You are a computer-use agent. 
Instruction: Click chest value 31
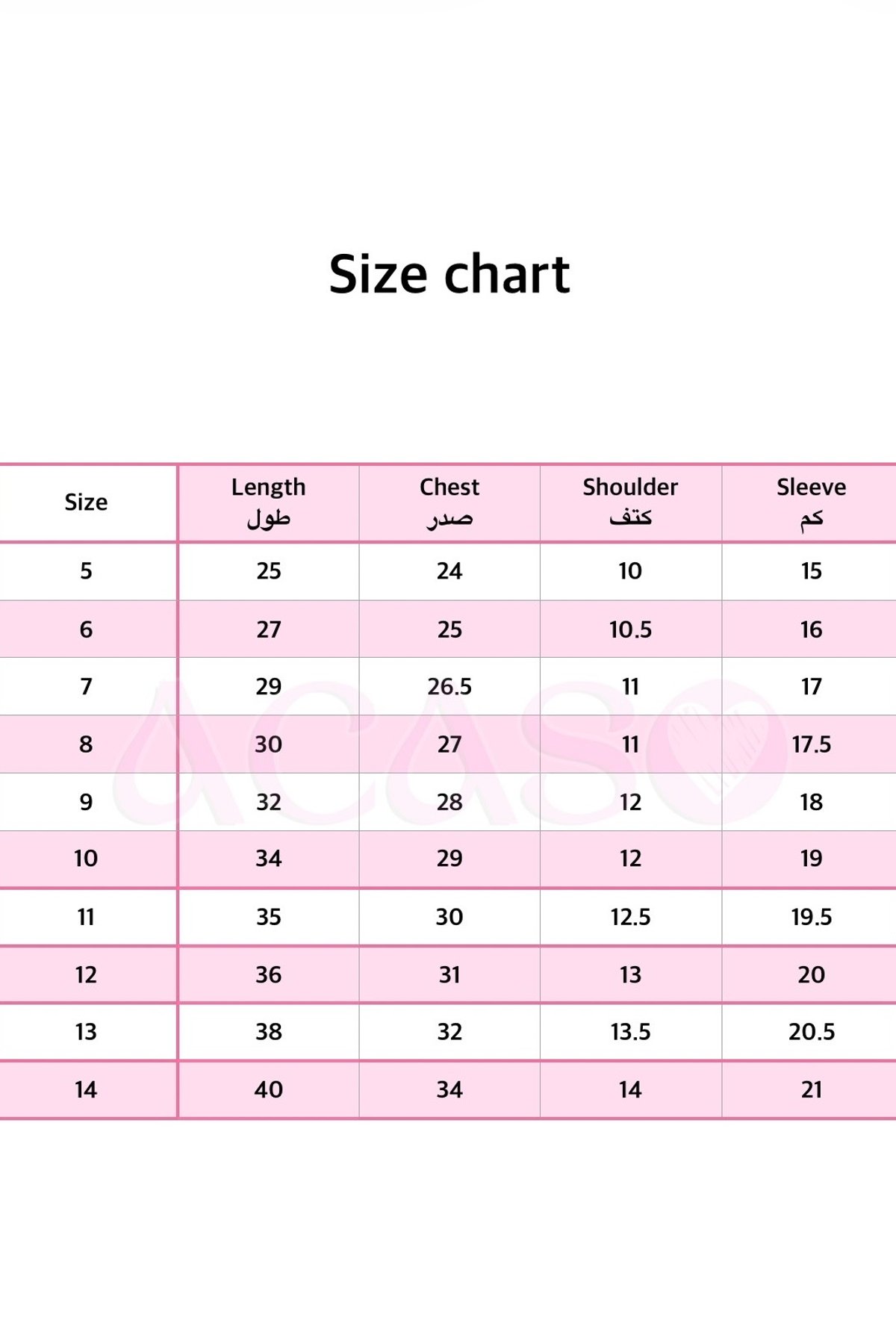coord(449,975)
